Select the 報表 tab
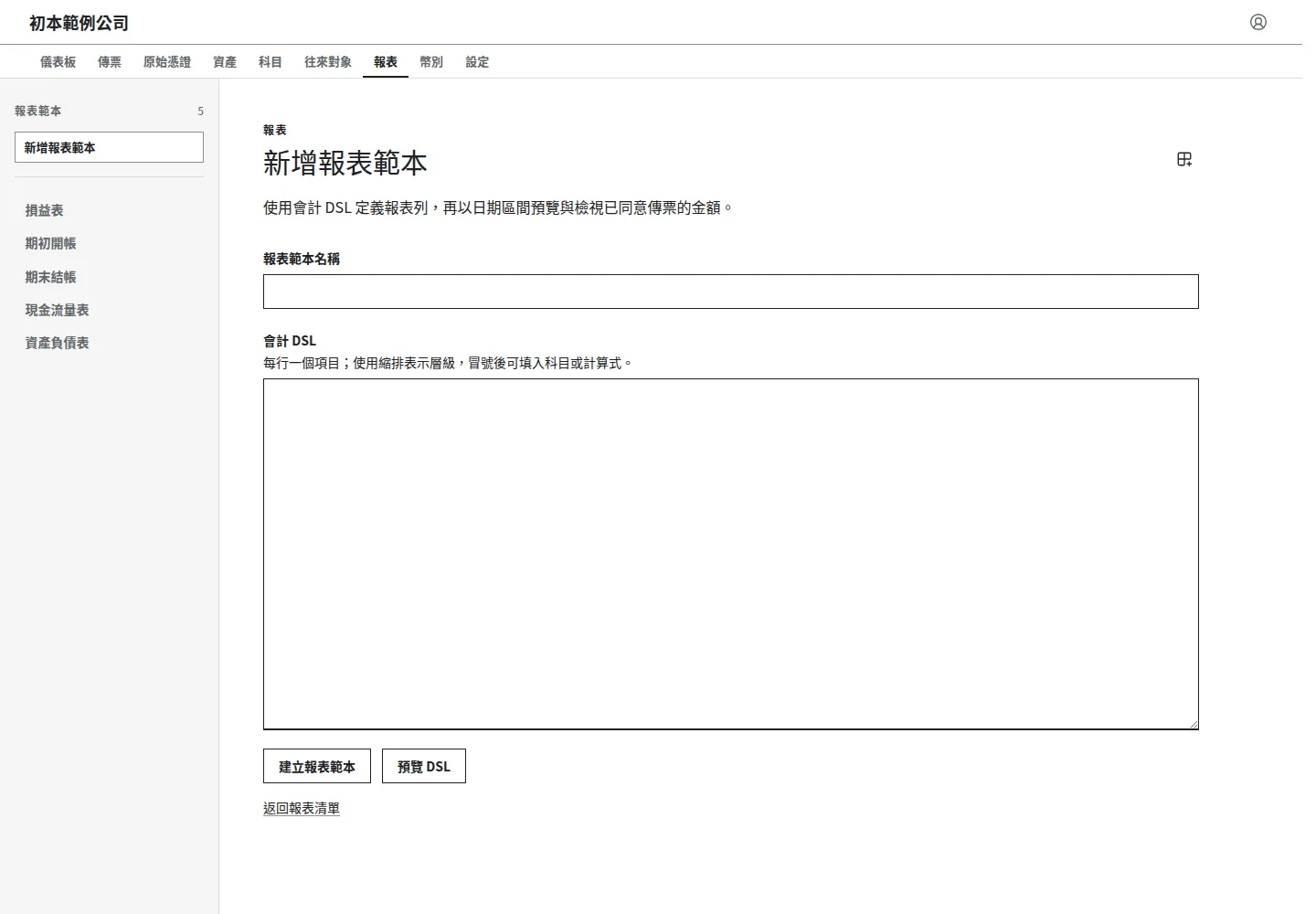Image resolution: width=1316 pixels, height=914 pixels. point(386,62)
